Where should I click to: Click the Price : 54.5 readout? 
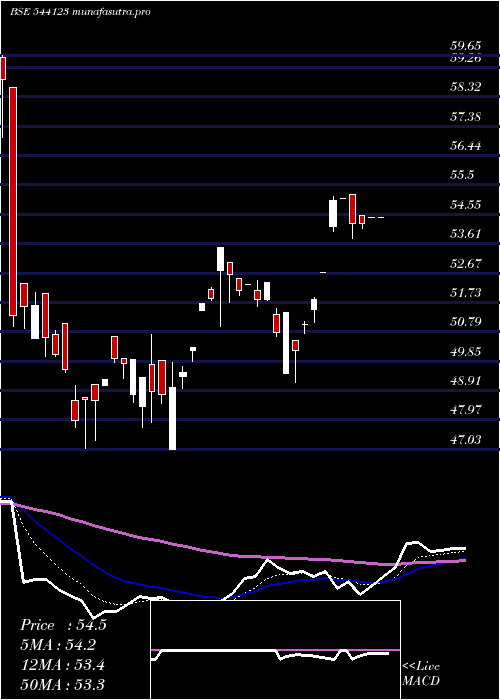(63, 625)
